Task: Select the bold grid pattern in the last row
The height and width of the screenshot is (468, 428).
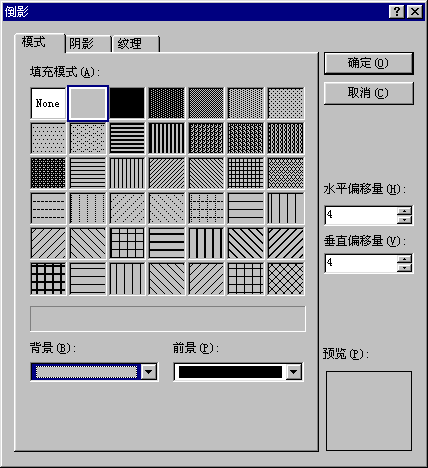Action: coord(48,279)
